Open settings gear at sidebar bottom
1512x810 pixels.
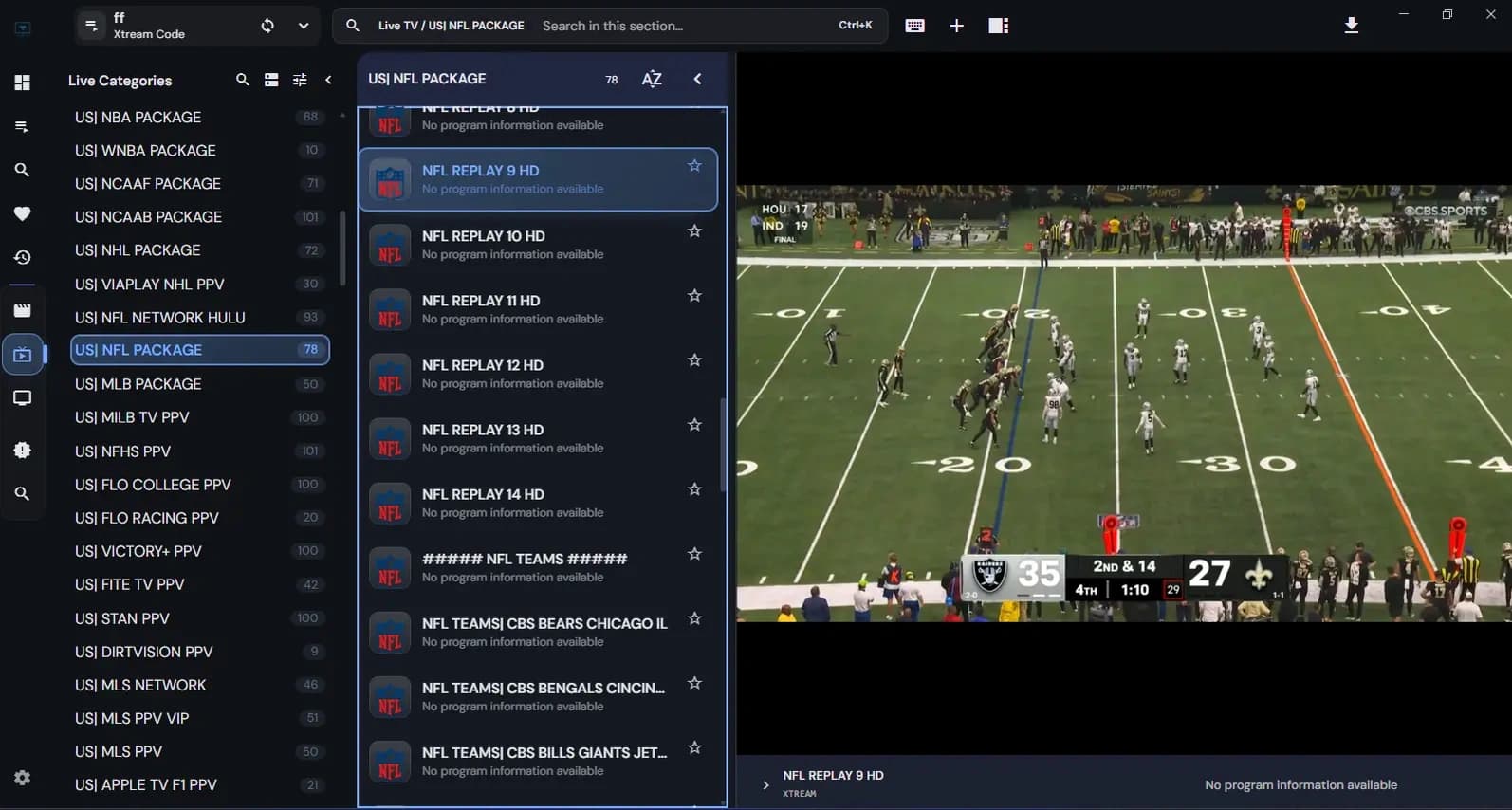click(23, 778)
